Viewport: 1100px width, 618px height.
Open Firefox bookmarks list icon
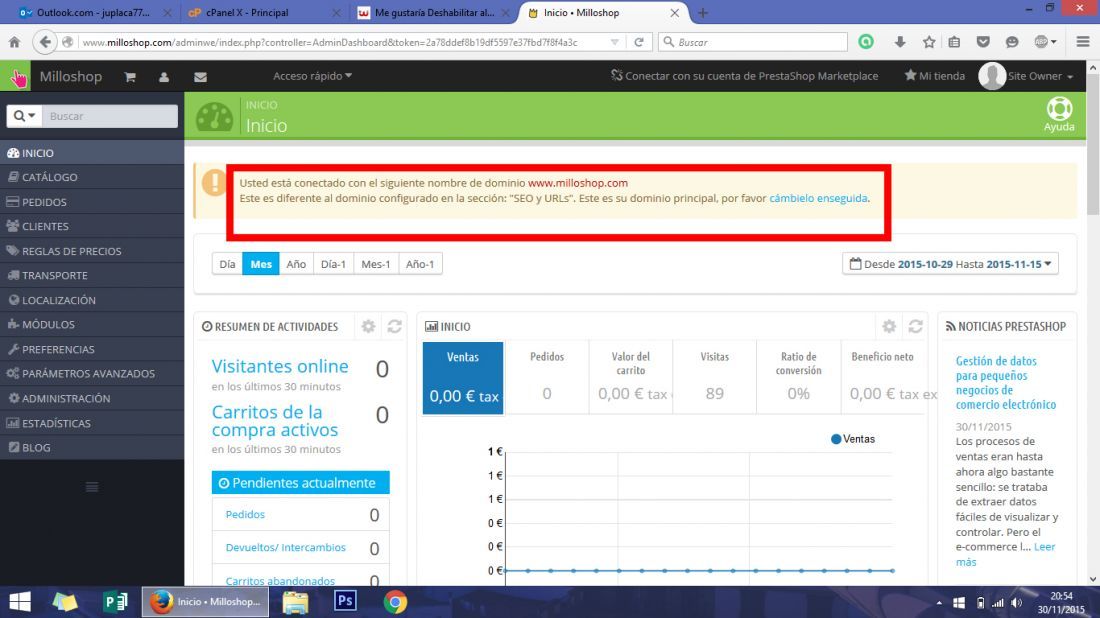[954, 42]
